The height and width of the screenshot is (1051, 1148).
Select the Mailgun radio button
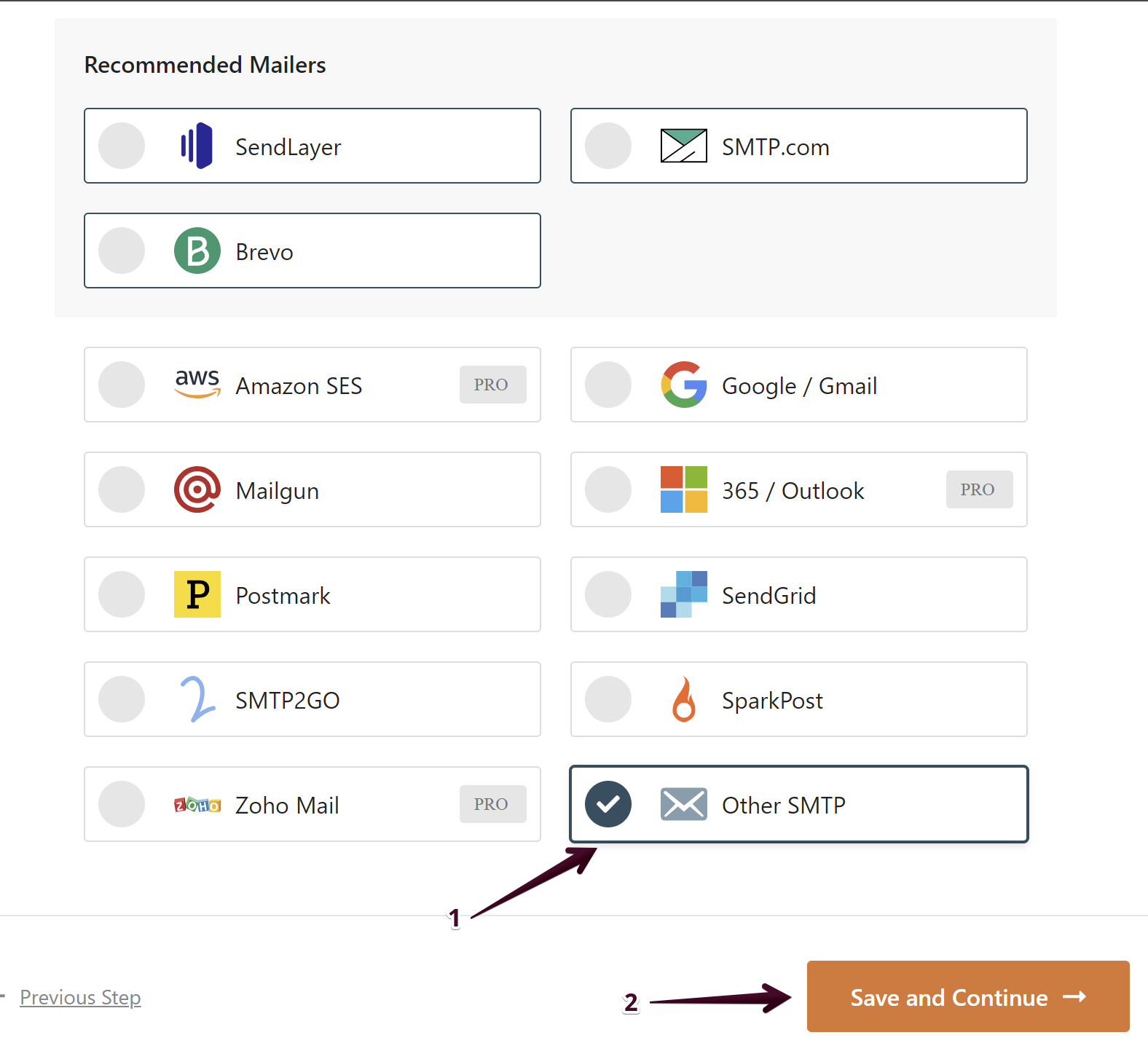[122, 489]
